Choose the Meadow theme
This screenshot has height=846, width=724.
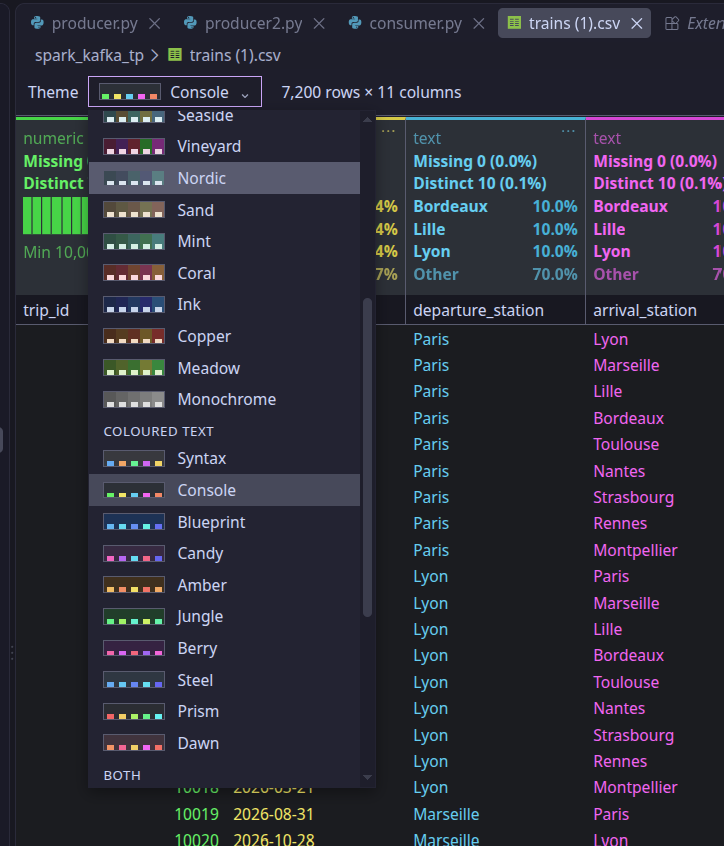(224, 368)
